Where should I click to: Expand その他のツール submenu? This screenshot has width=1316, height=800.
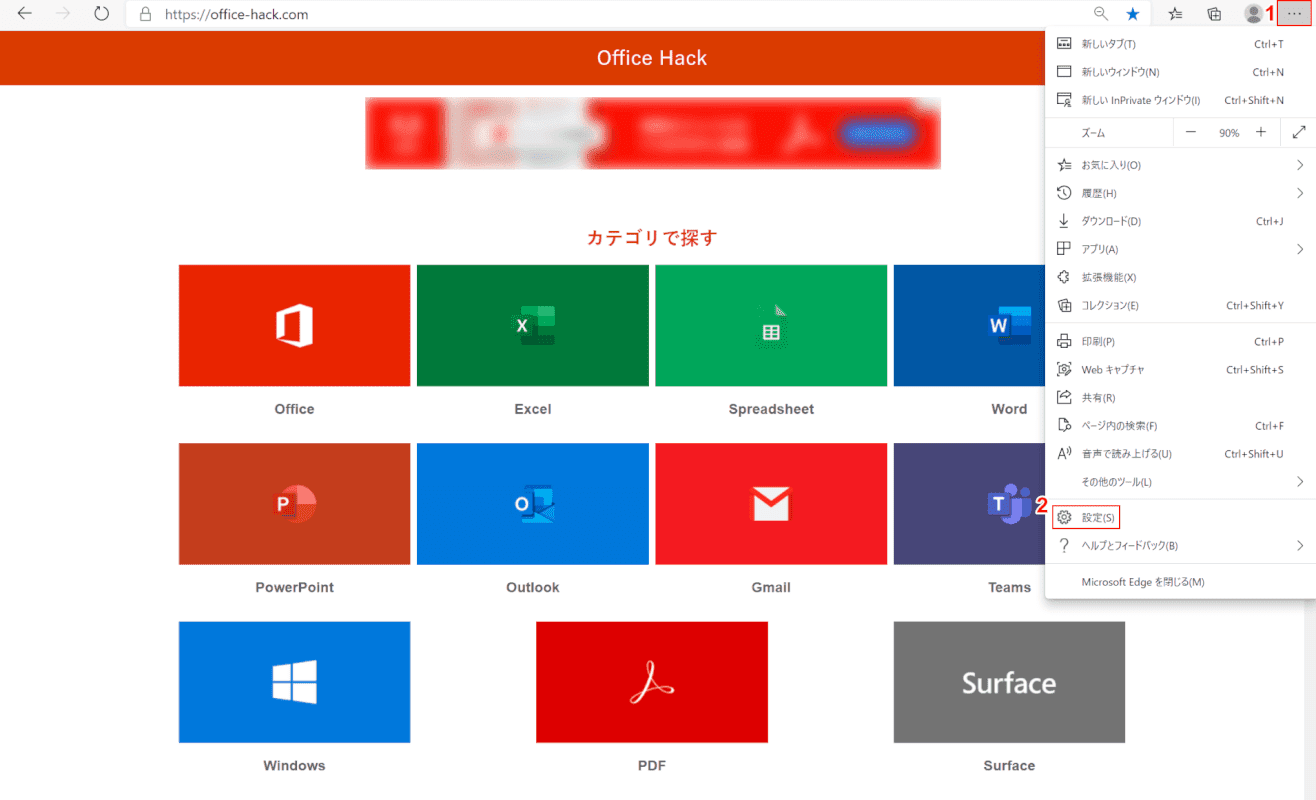click(1180, 481)
